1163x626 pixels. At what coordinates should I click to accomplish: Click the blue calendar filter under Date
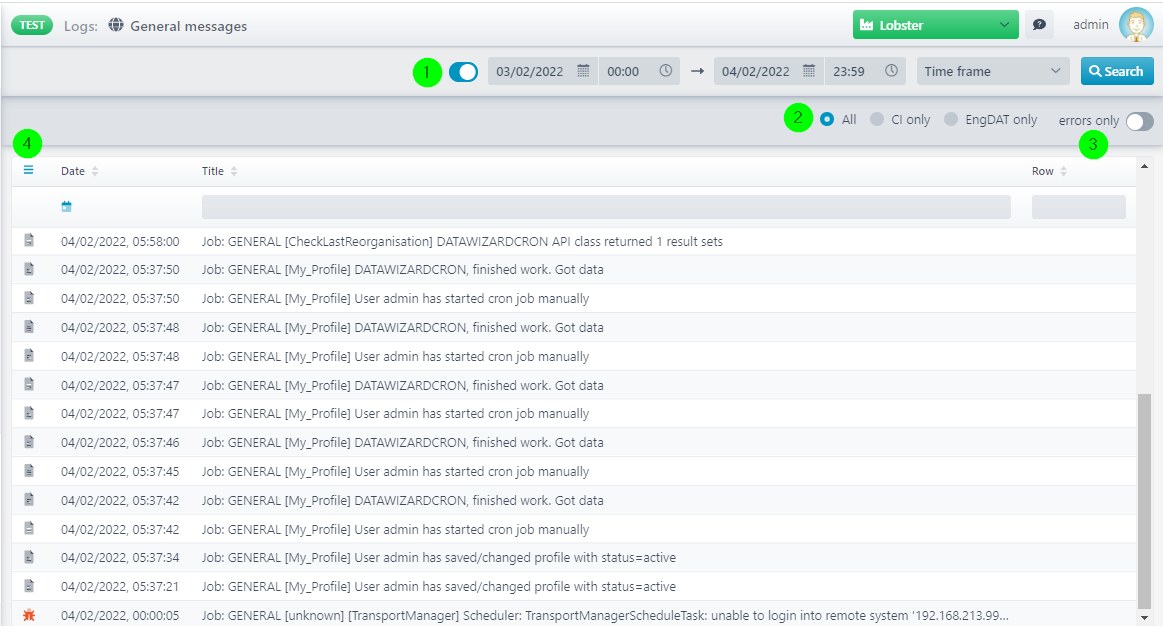coord(66,206)
